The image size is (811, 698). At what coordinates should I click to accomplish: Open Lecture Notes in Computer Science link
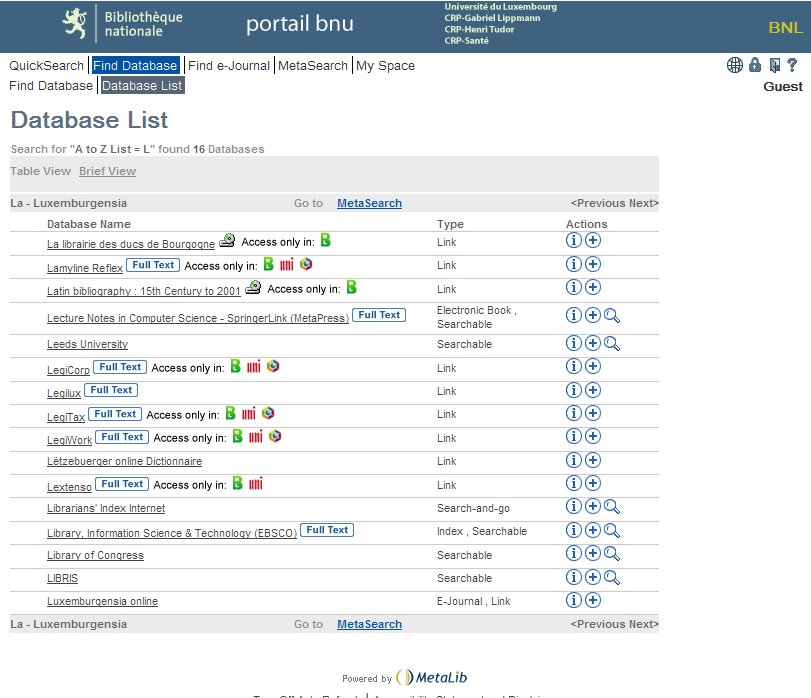(198, 318)
